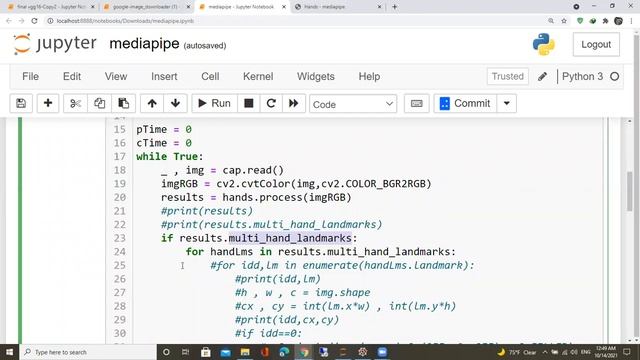Reload the browser page

click(x=34, y=21)
